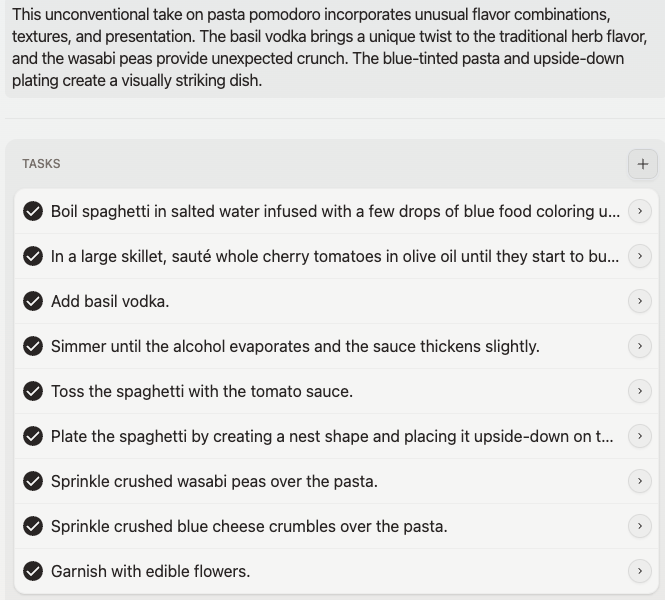The image size is (665, 600).
Task: Uncheck 'Sprinkle crushed blue cheese crumbles' task
Action: click(33, 526)
